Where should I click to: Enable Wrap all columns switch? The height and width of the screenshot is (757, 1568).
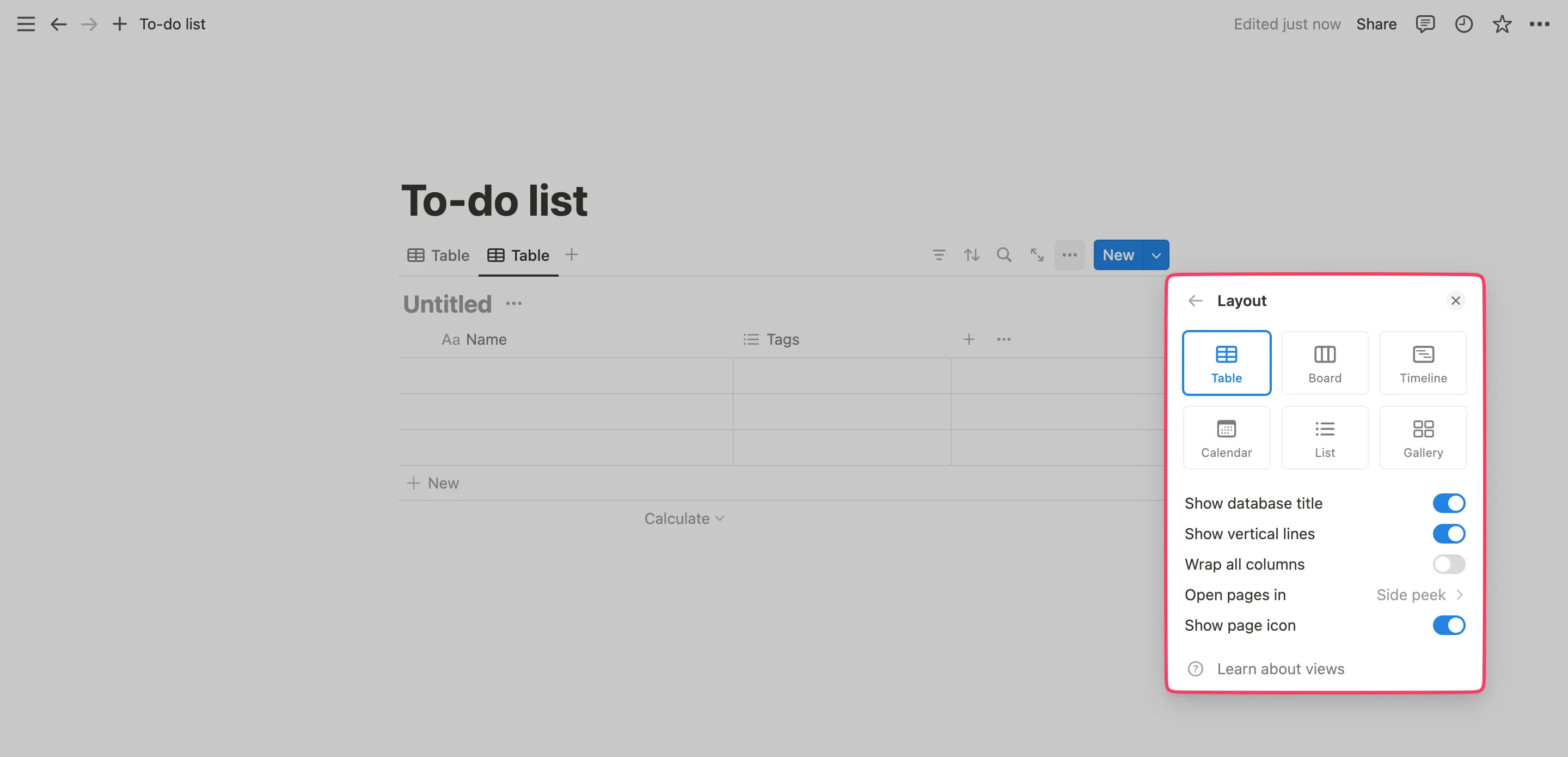tap(1448, 564)
